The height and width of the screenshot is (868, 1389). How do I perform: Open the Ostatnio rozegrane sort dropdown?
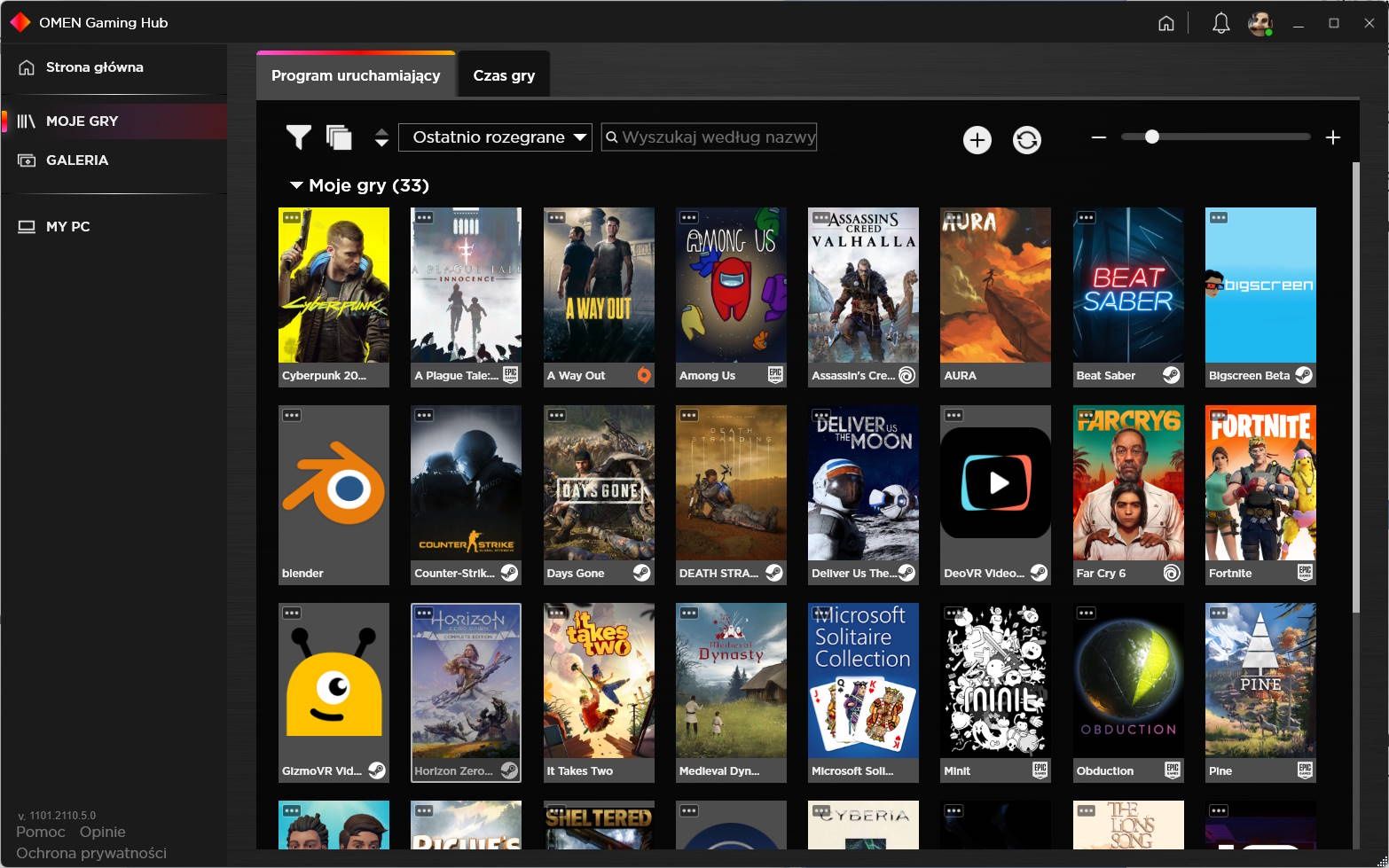tap(495, 137)
